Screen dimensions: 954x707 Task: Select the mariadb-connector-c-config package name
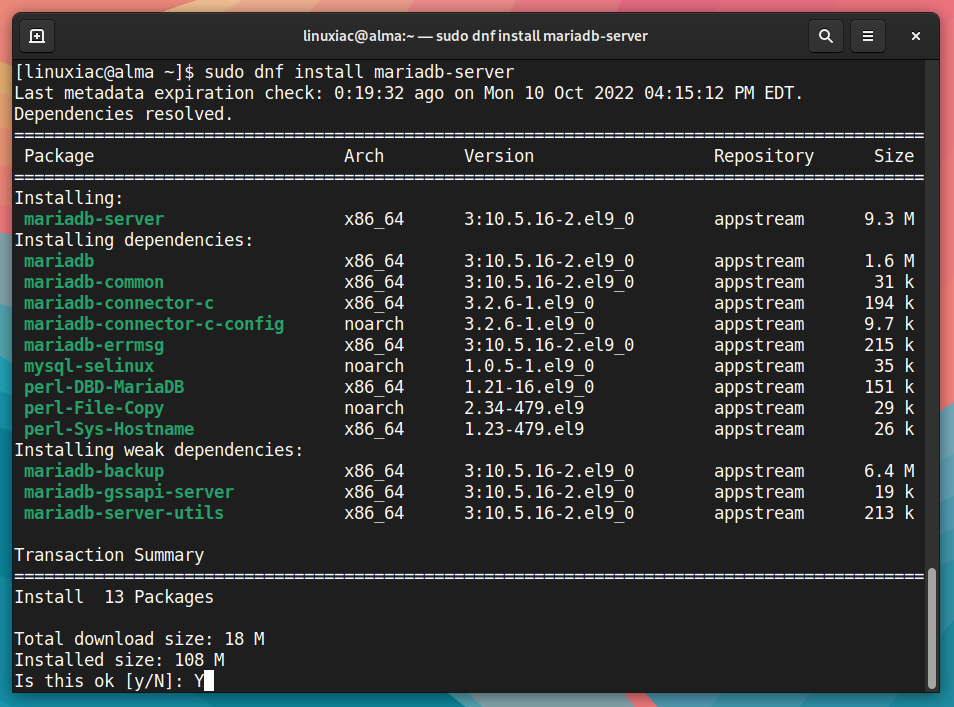pyautogui.click(x=154, y=324)
